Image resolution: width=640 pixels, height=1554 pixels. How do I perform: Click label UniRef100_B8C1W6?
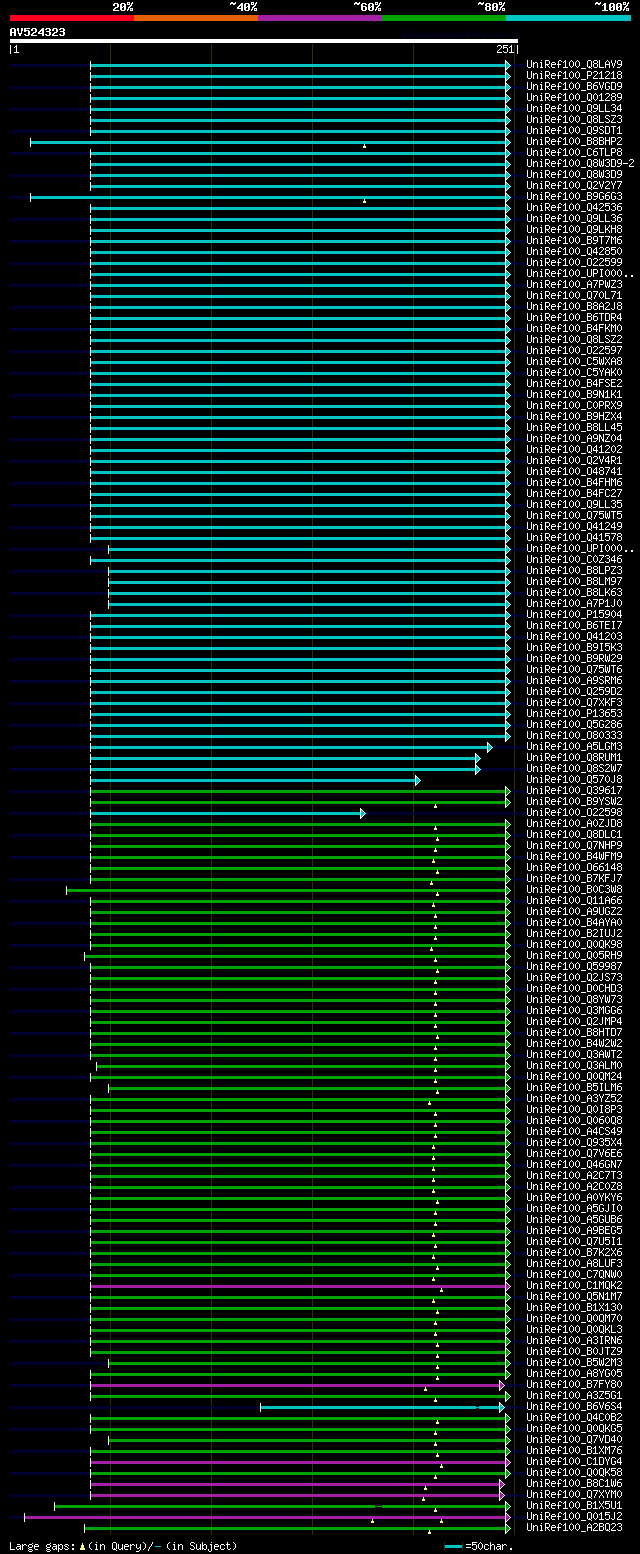click(574, 1483)
